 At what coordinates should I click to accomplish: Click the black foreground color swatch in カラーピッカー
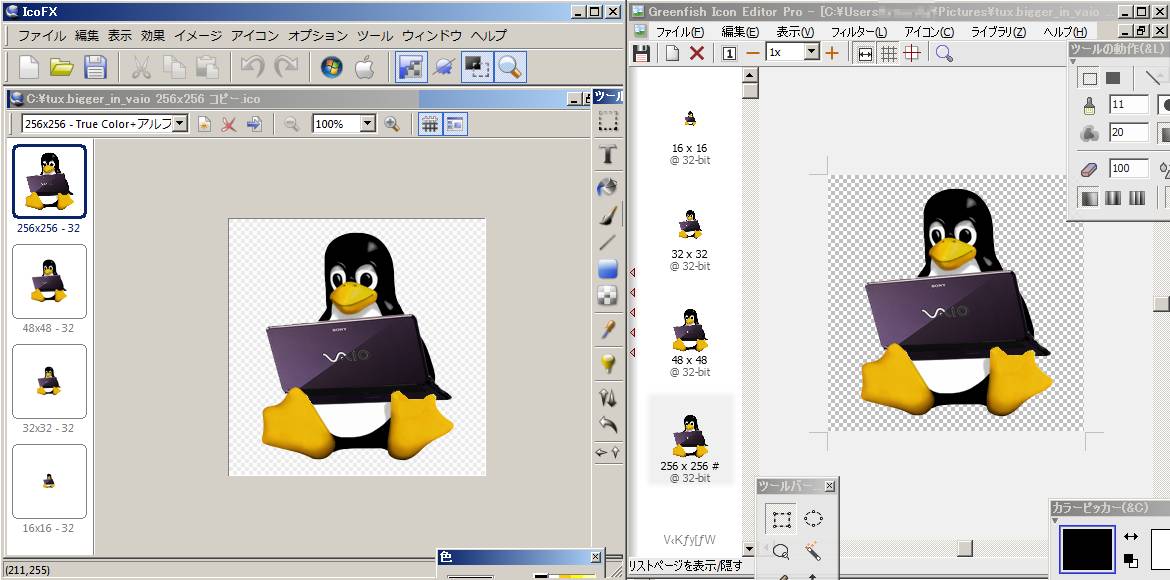1087,550
